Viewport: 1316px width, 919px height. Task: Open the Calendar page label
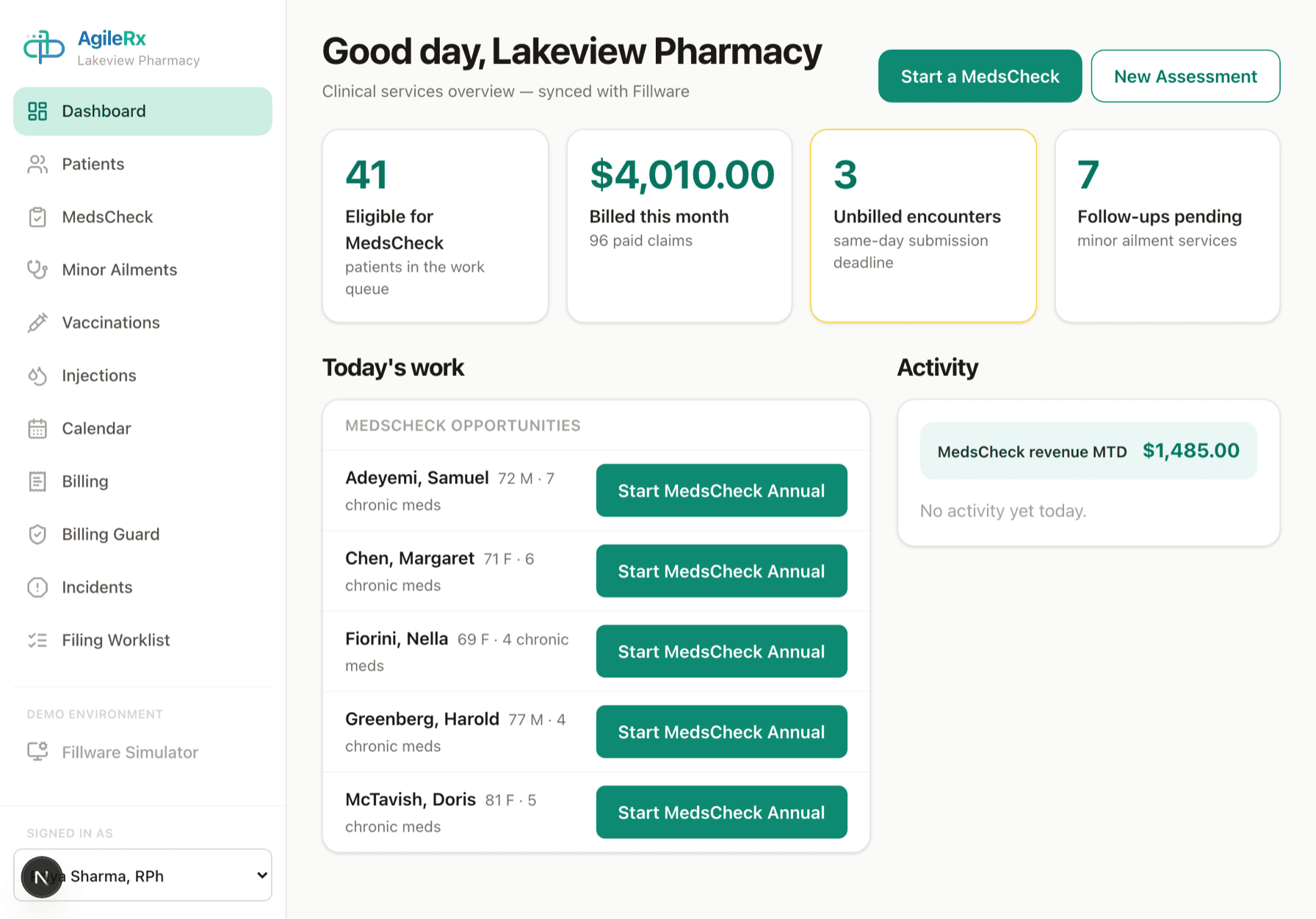tap(96, 428)
